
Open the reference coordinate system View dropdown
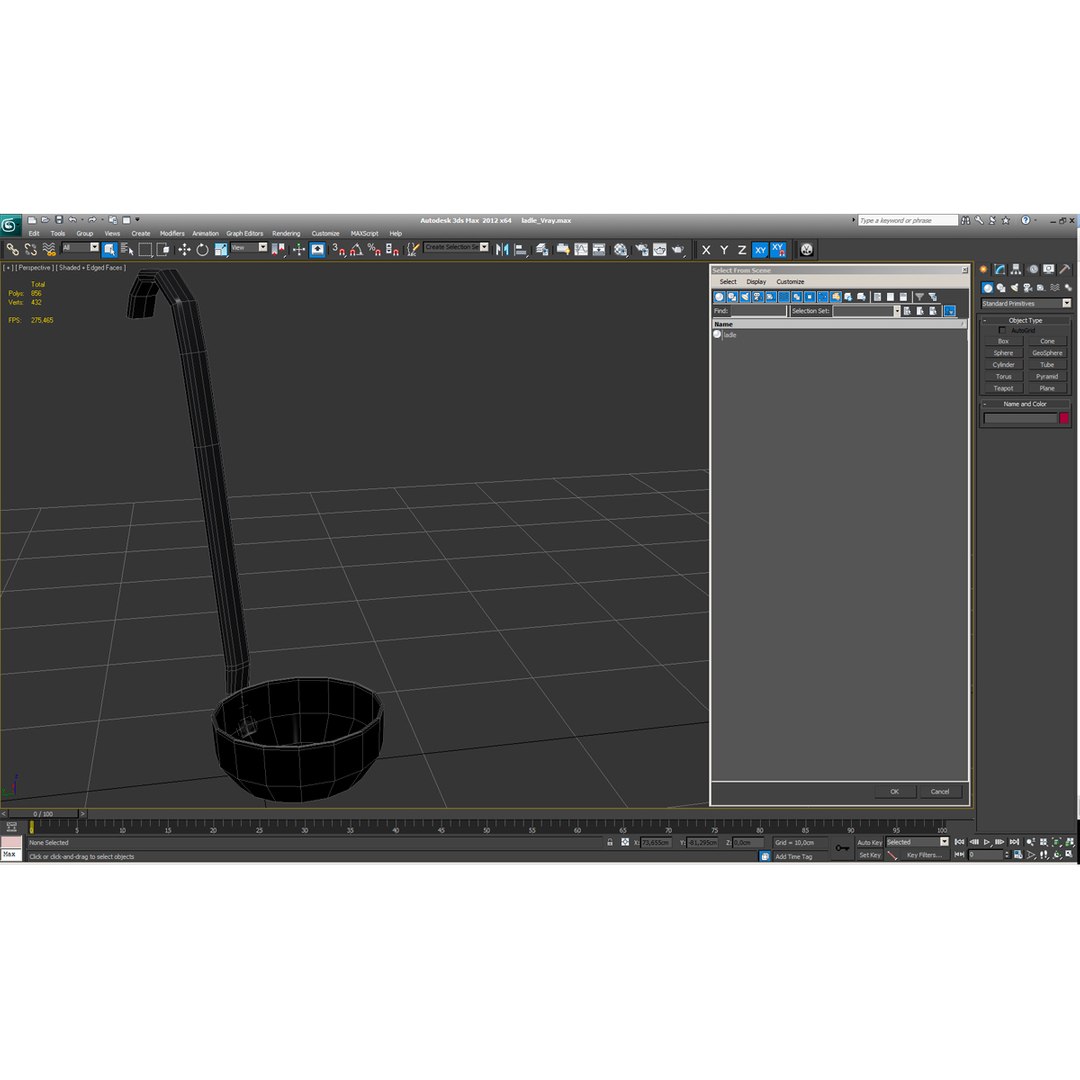[x=249, y=247]
